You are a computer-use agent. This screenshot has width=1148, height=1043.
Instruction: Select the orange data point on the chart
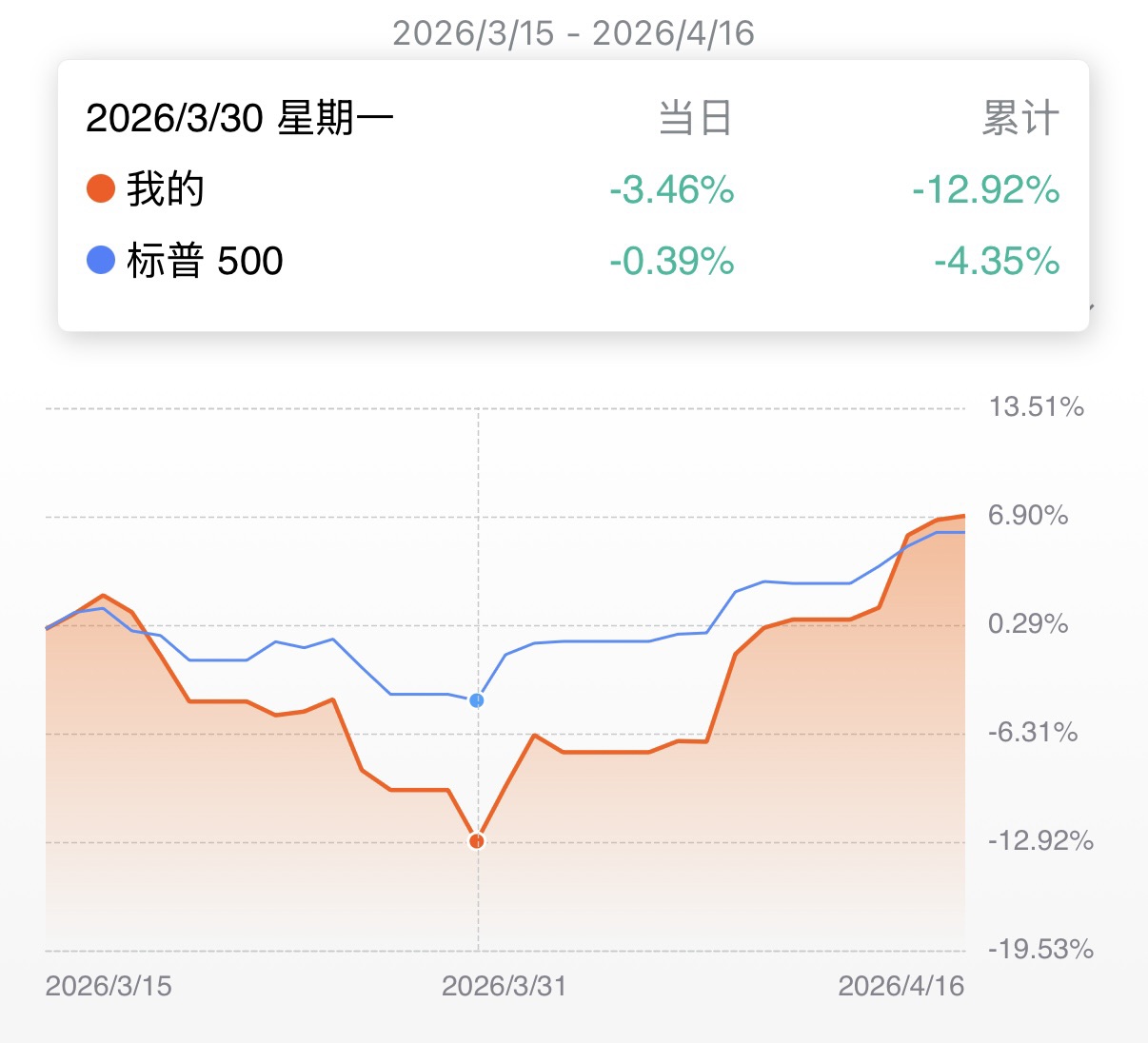tap(477, 841)
